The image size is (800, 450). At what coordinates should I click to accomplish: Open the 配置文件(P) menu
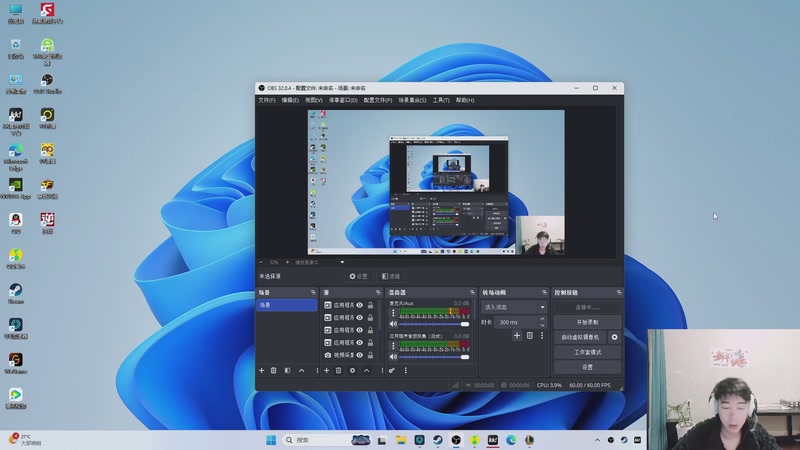(x=378, y=100)
